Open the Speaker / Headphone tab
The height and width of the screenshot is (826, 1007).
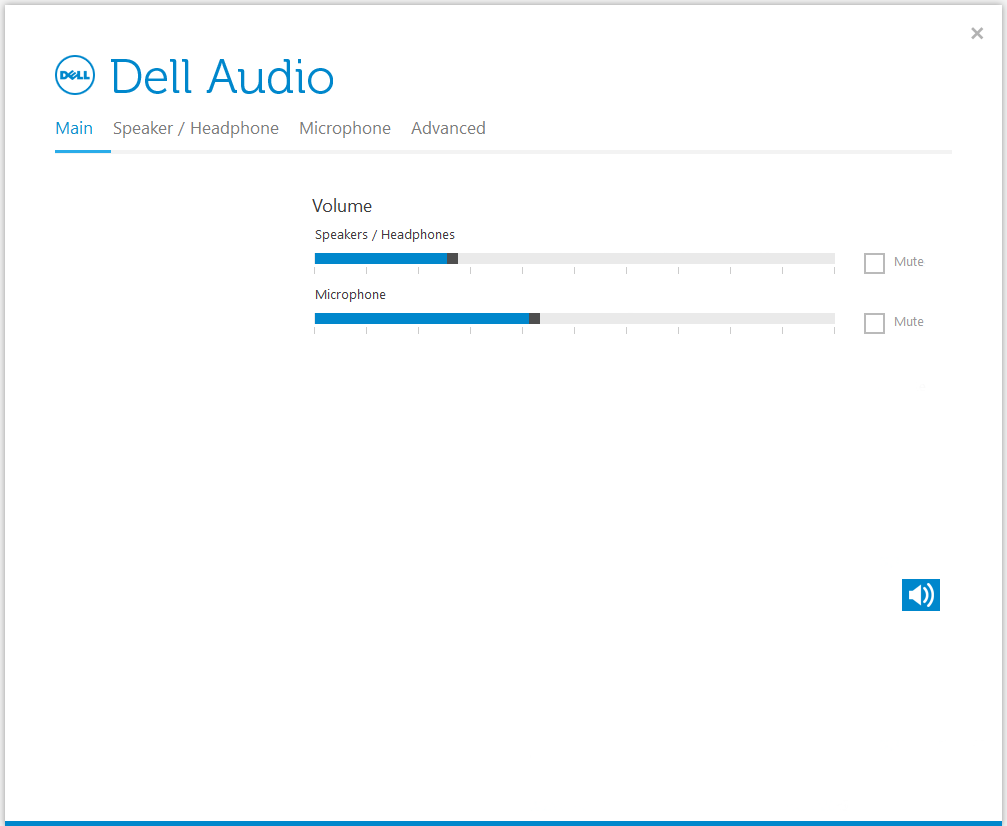pyautogui.click(x=196, y=128)
